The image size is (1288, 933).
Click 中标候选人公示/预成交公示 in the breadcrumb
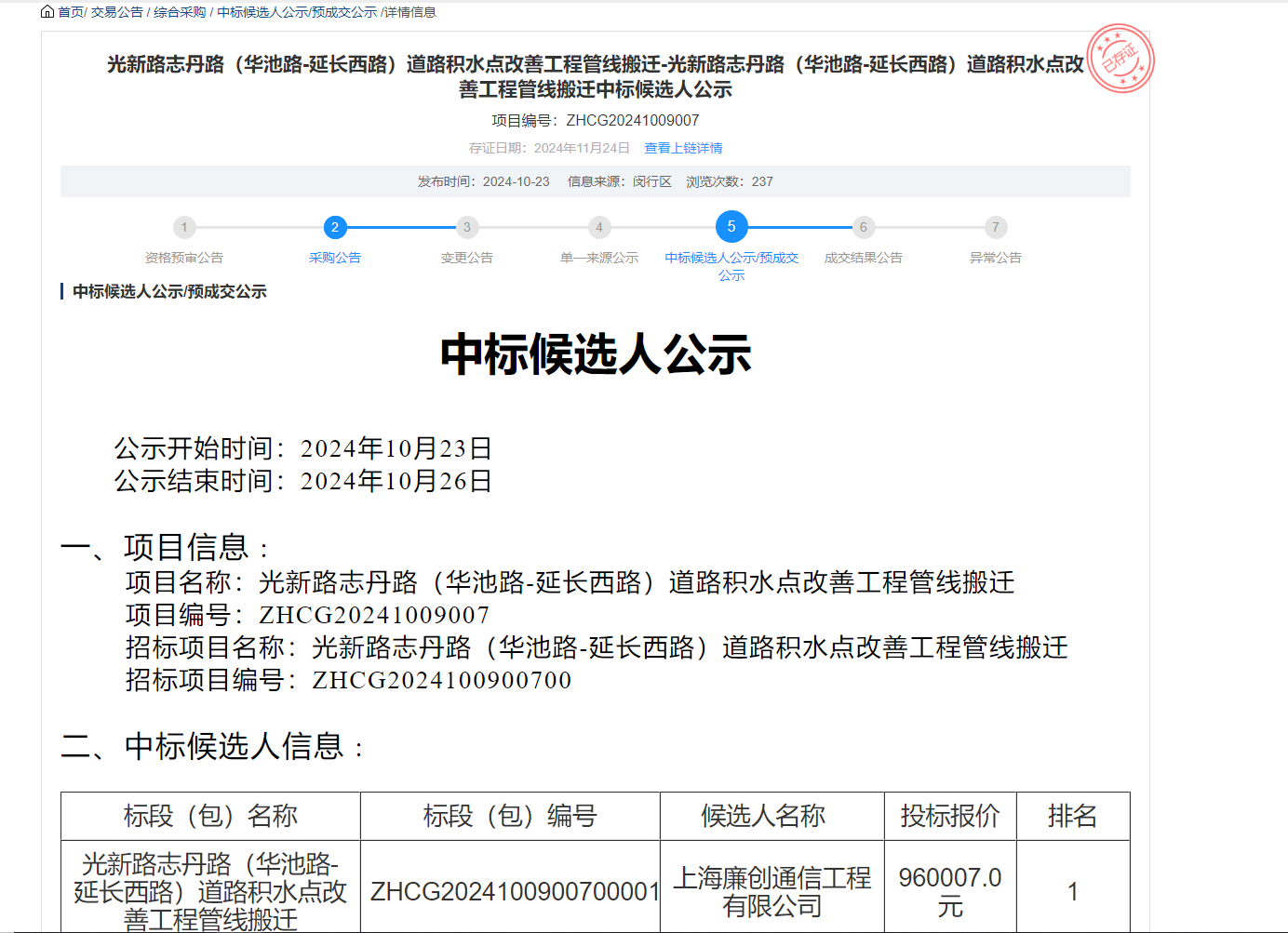[x=297, y=12]
